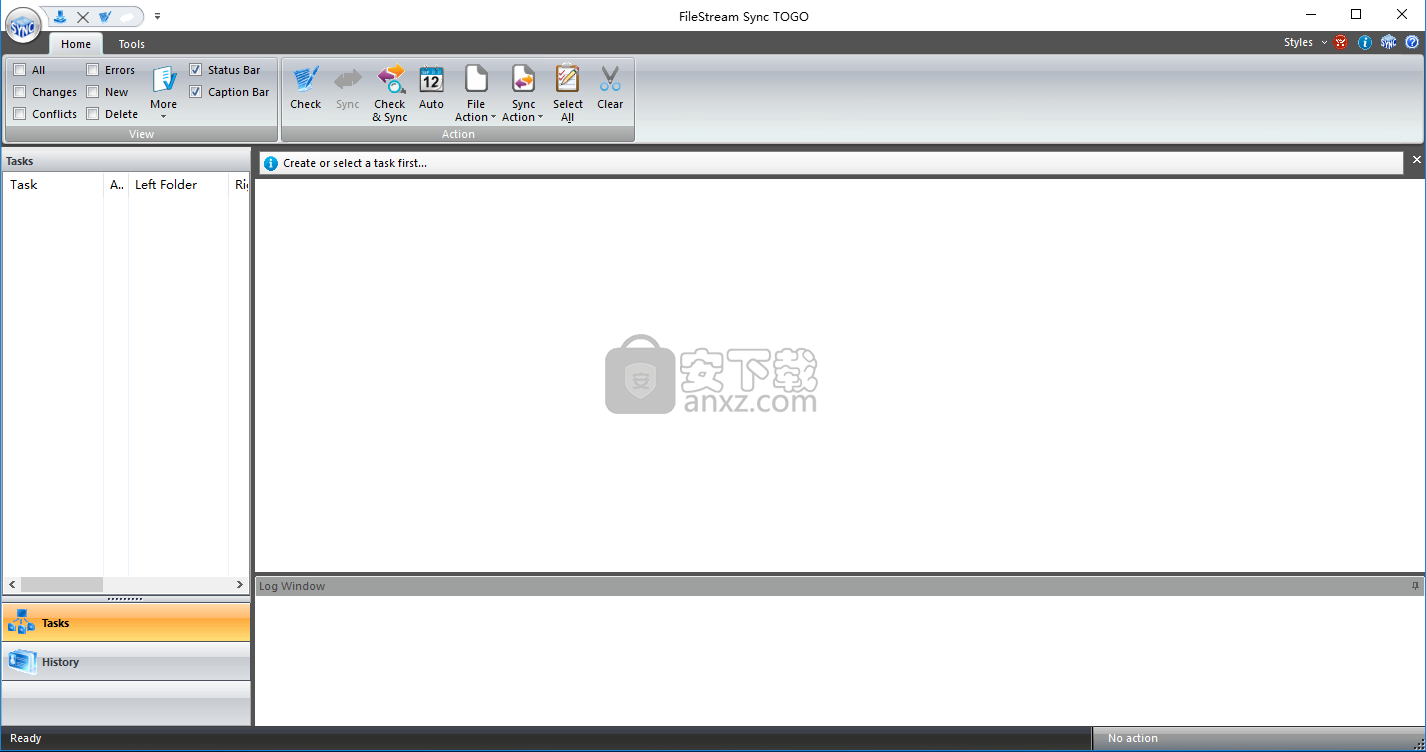
Task: Open the round SYNC application menu button
Action: pyautogui.click(x=22, y=26)
